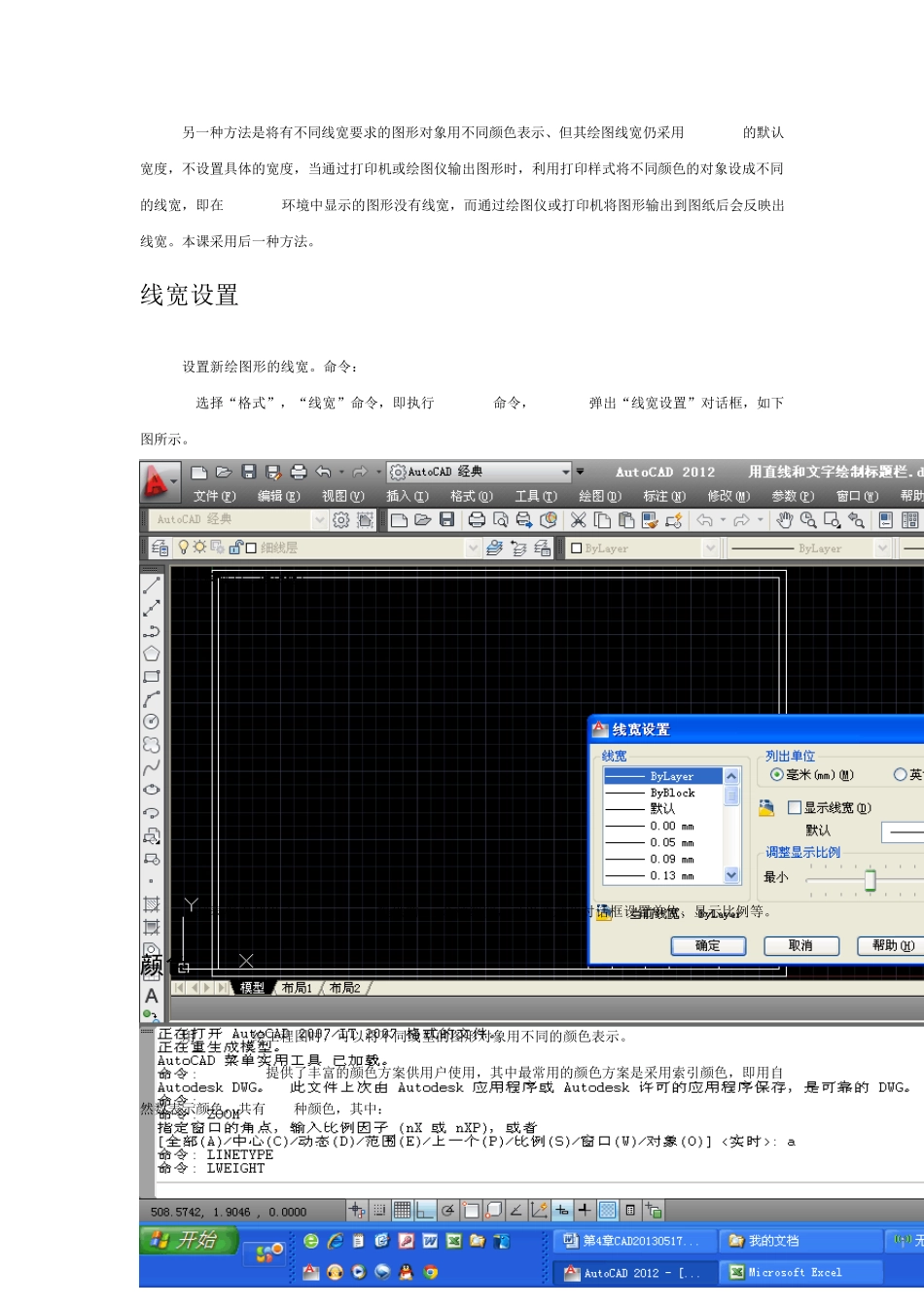Open the ByLayer linetype dropdown
The image size is (924, 1307).
pyautogui.click(x=883, y=548)
